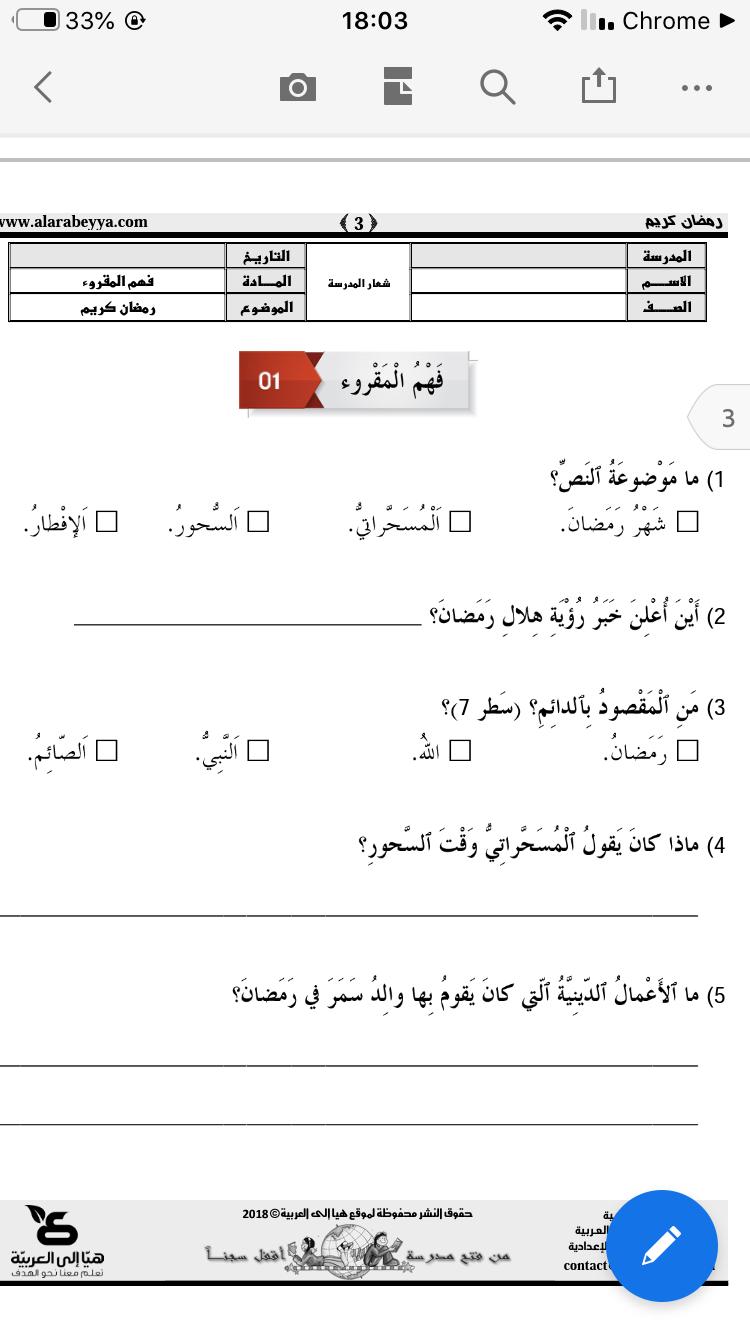
Task: Open the three-dot more options menu
Action: [x=696, y=88]
